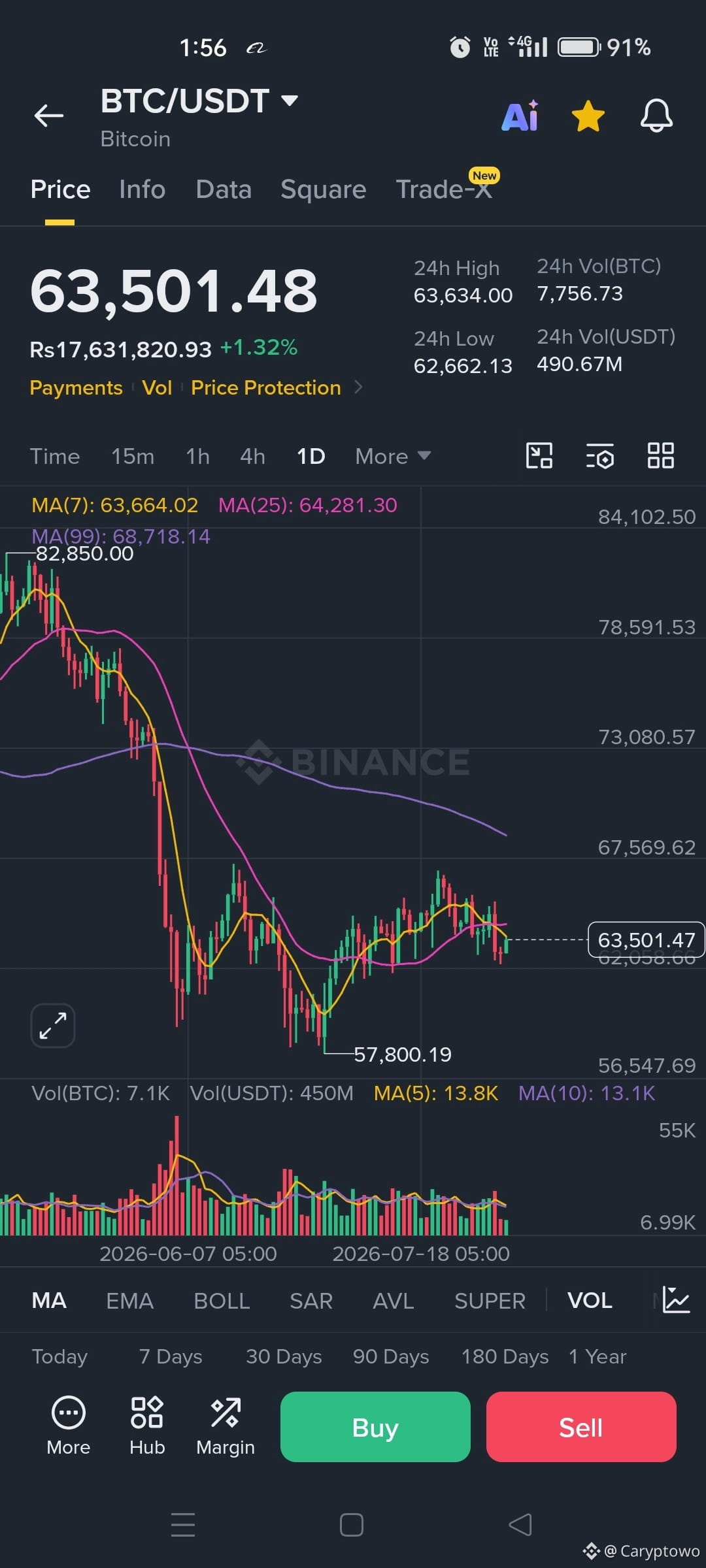Image resolution: width=706 pixels, height=1568 pixels.
Task: Tap the Android recent apps icon
Action: pyautogui.click(x=183, y=1524)
